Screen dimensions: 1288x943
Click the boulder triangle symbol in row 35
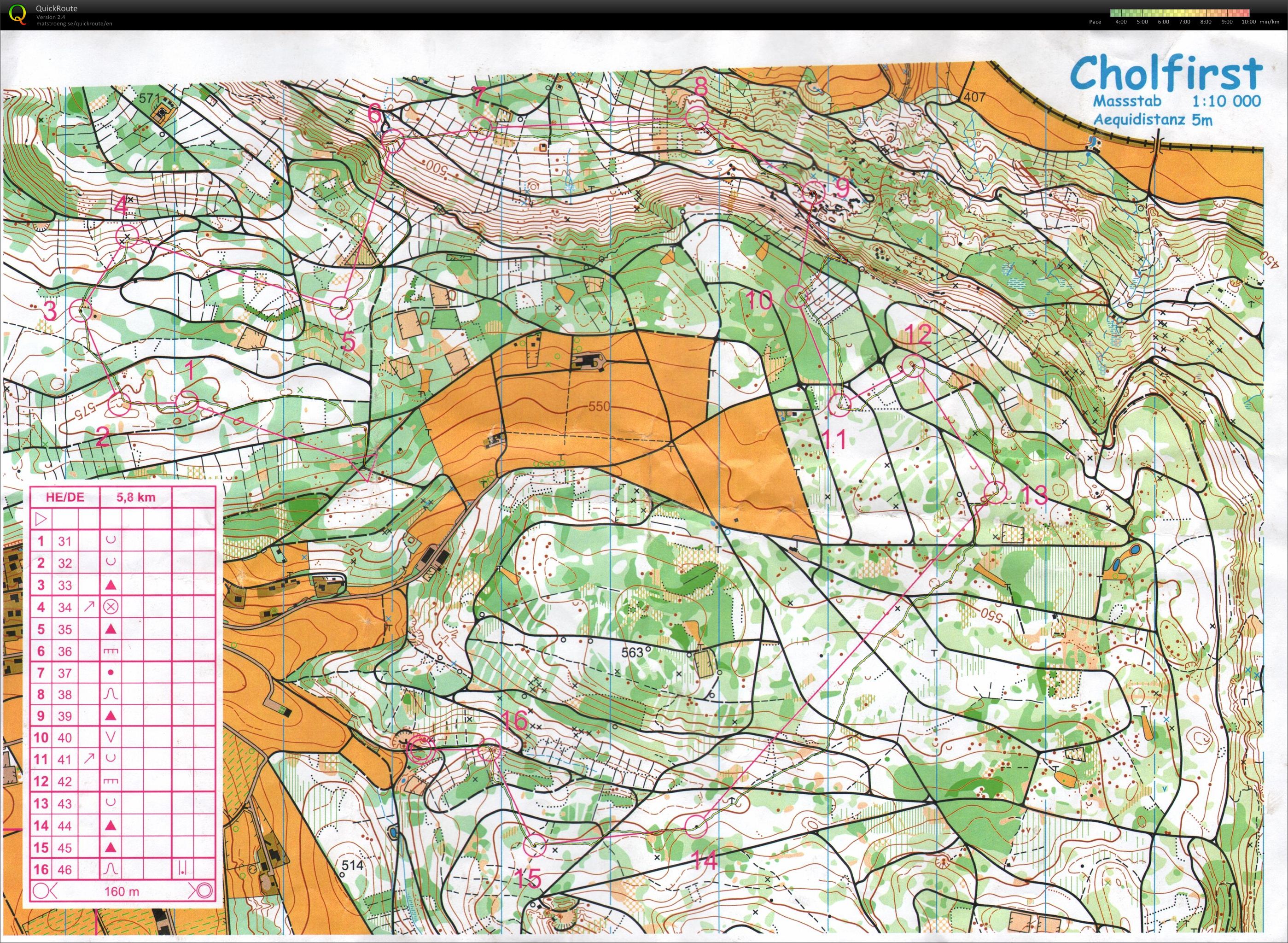(x=111, y=629)
